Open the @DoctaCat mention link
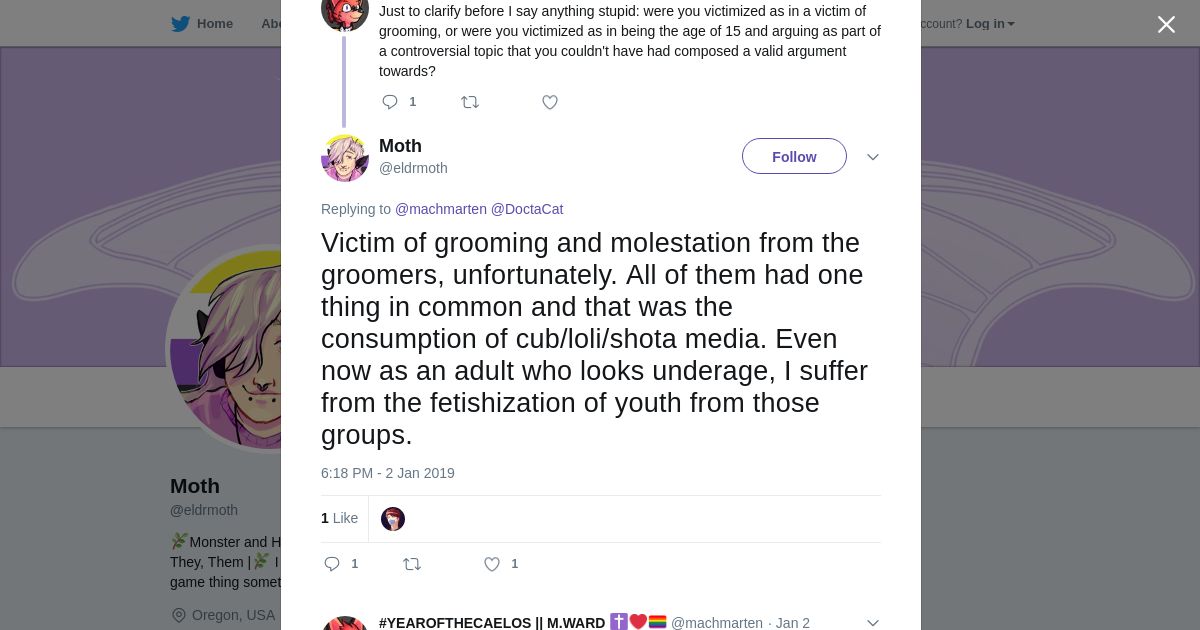Image resolution: width=1200 pixels, height=630 pixels. coord(527,209)
